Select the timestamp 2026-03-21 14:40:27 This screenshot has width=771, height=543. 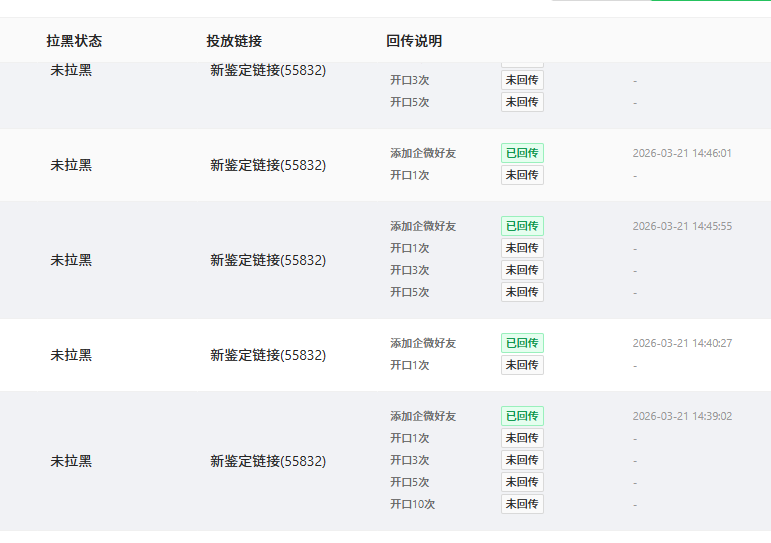click(682, 343)
